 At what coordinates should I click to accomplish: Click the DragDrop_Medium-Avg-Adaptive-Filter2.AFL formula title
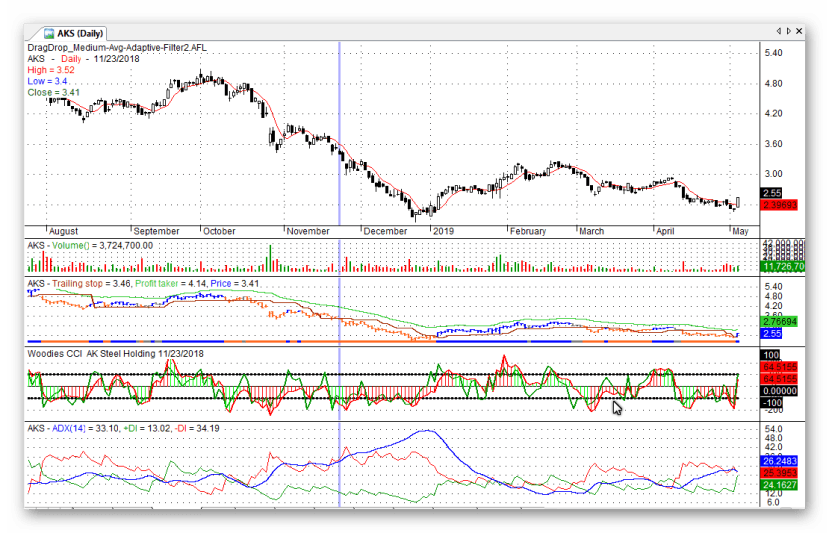click(x=117, y=48)
